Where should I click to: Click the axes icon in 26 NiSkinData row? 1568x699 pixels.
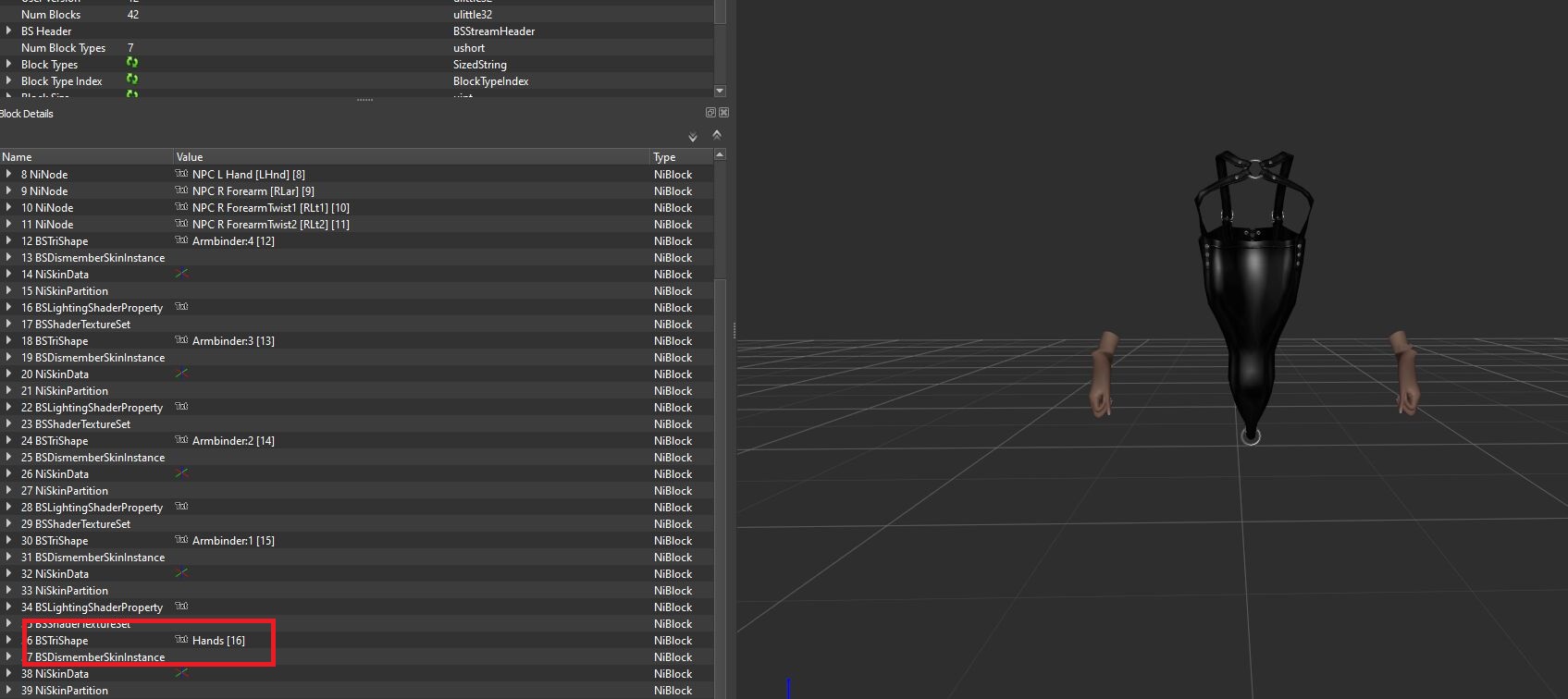pyautogui.click(x=181, y=472)
